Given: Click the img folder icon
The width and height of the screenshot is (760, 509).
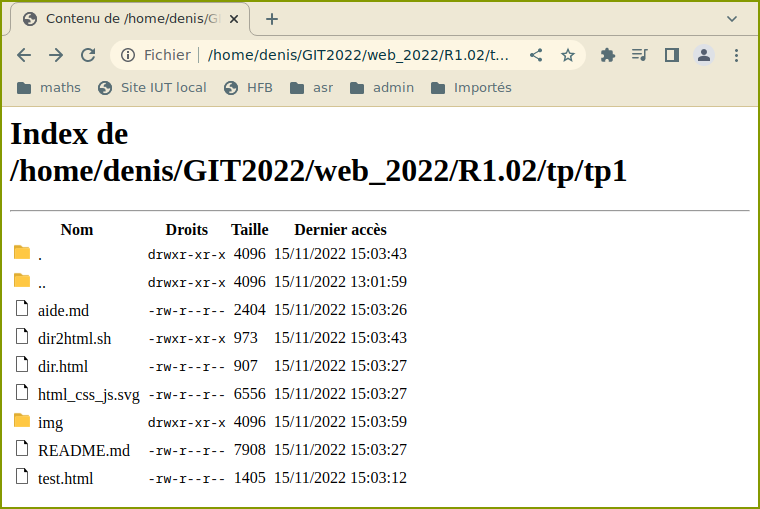Looking at the screenshot, I should (22, 421).
